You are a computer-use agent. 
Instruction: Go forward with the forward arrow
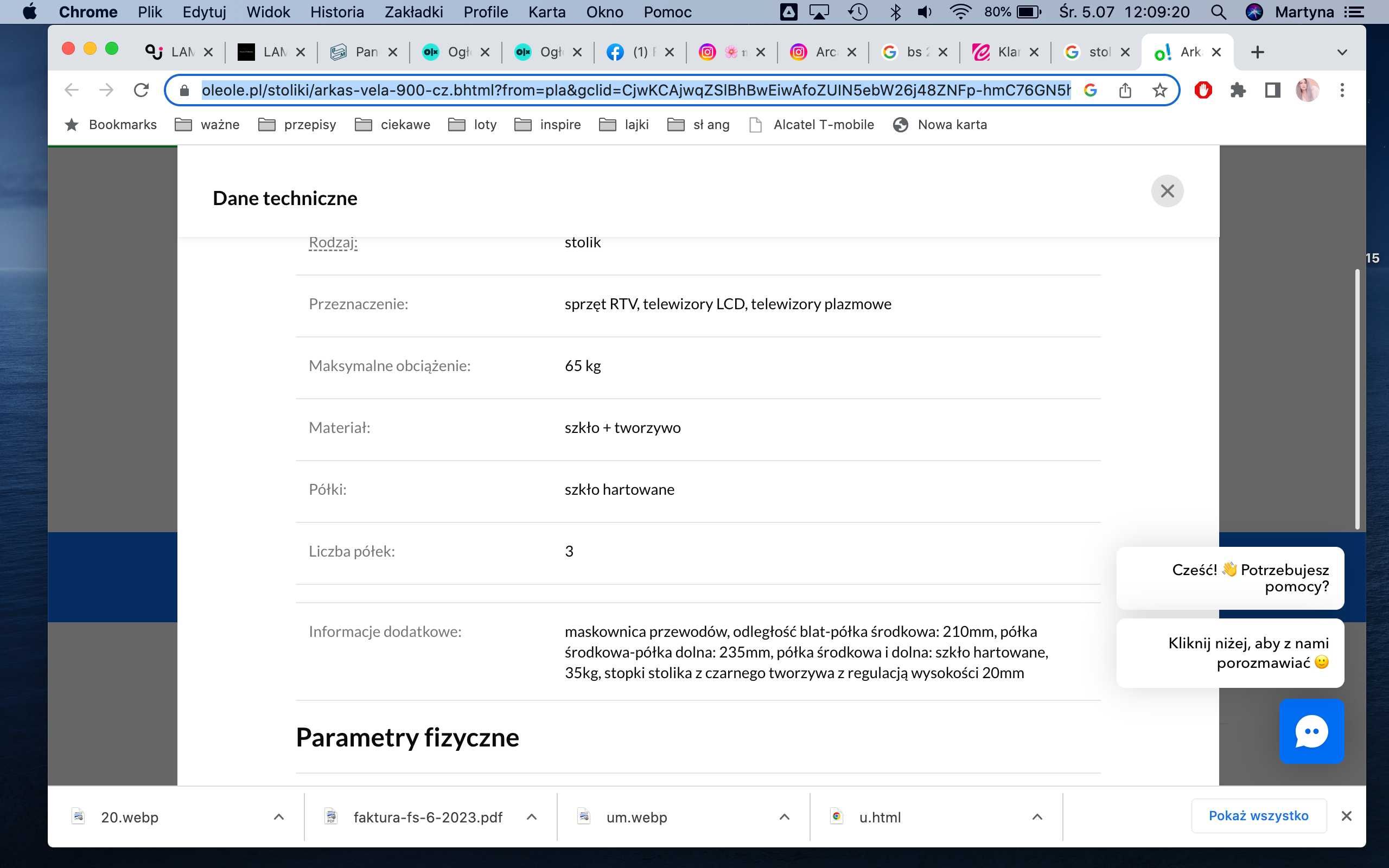click(106, 90)
